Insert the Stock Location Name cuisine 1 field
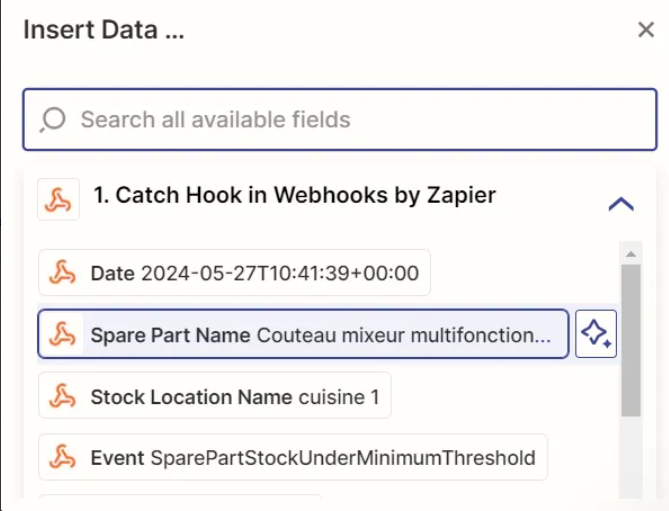The height and width of the screenshot is (511, 669). [215, 395]
